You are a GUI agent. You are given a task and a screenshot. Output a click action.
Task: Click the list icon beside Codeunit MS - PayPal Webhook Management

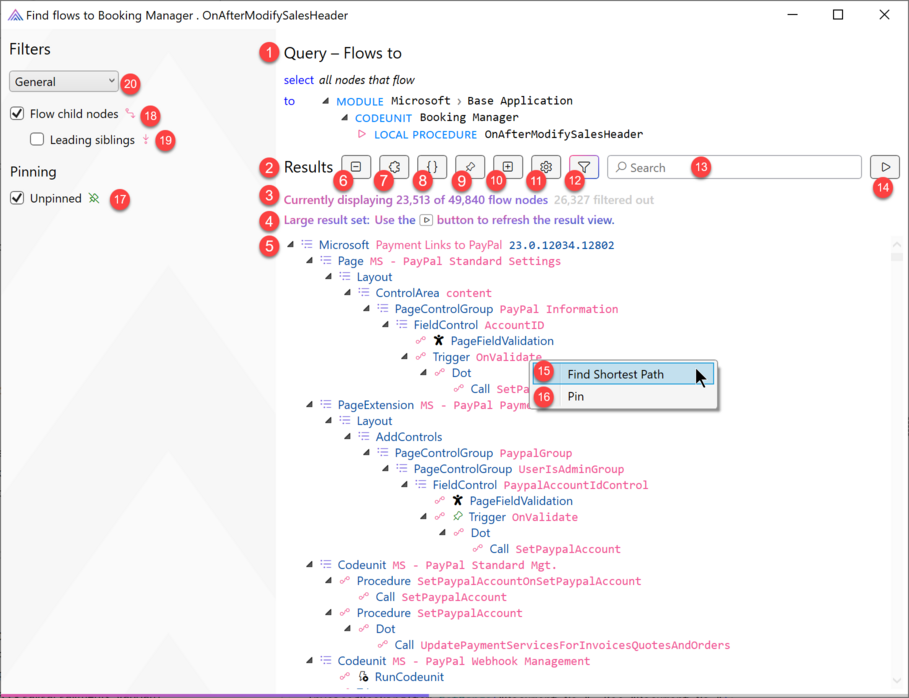point(326,661)
